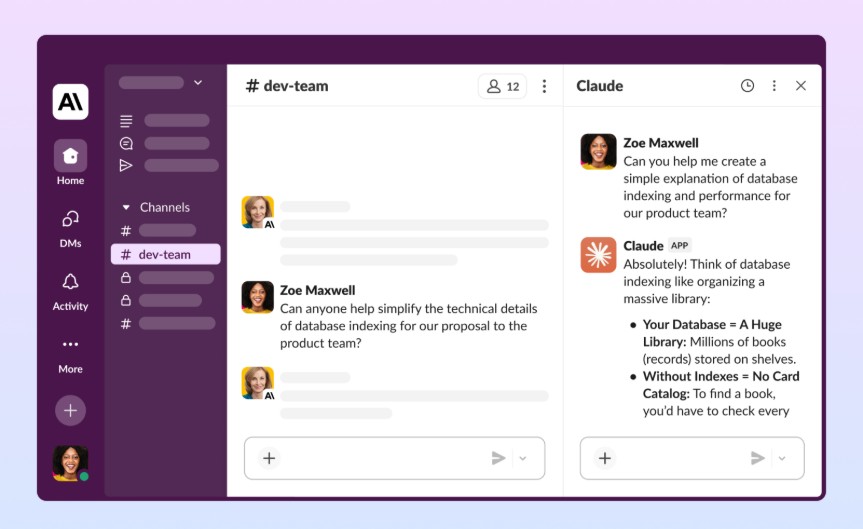
Task: Open the dev-team channel options menu
Action: (544, 86)
